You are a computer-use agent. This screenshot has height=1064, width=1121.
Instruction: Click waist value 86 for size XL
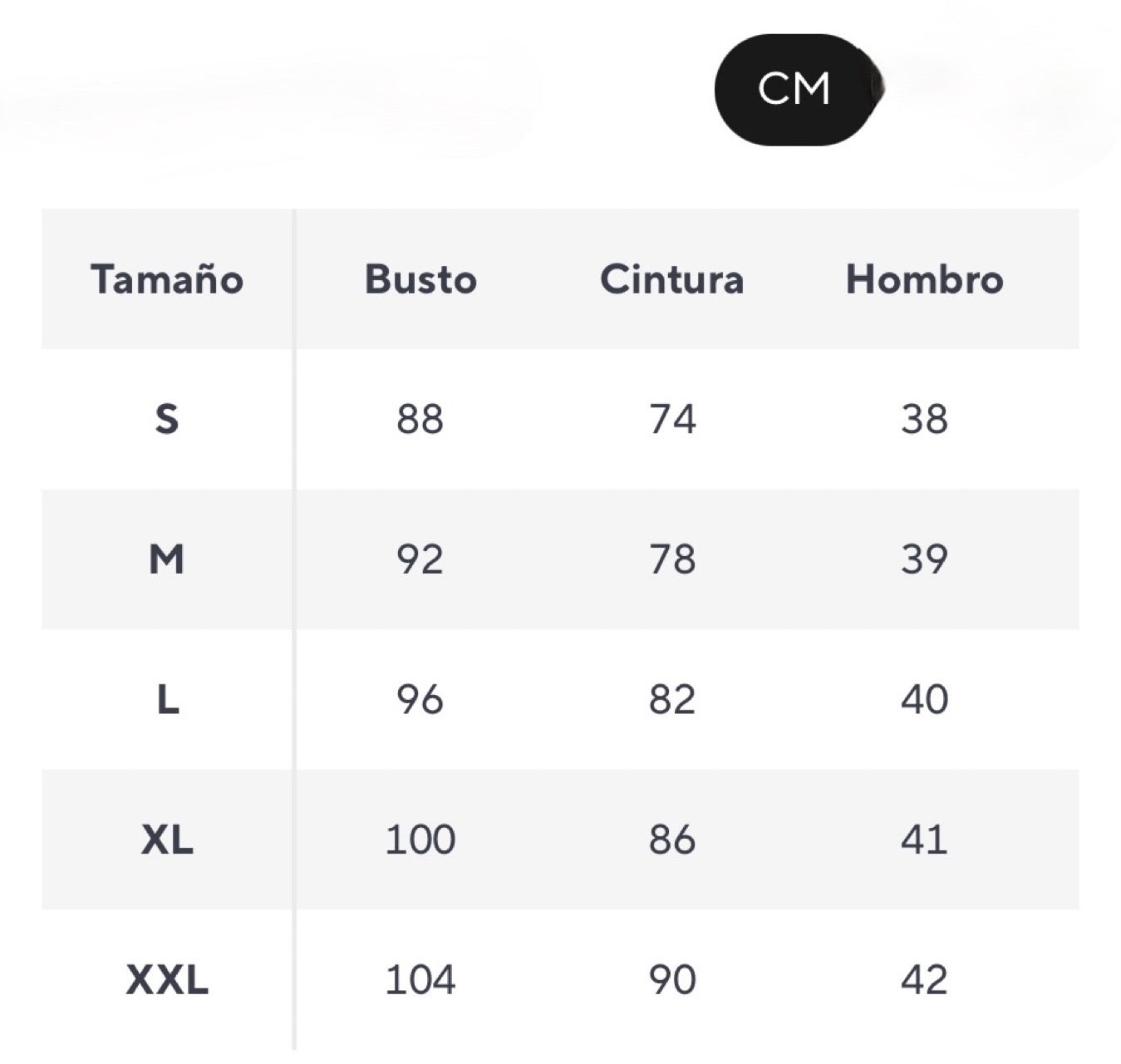(672, 840)
